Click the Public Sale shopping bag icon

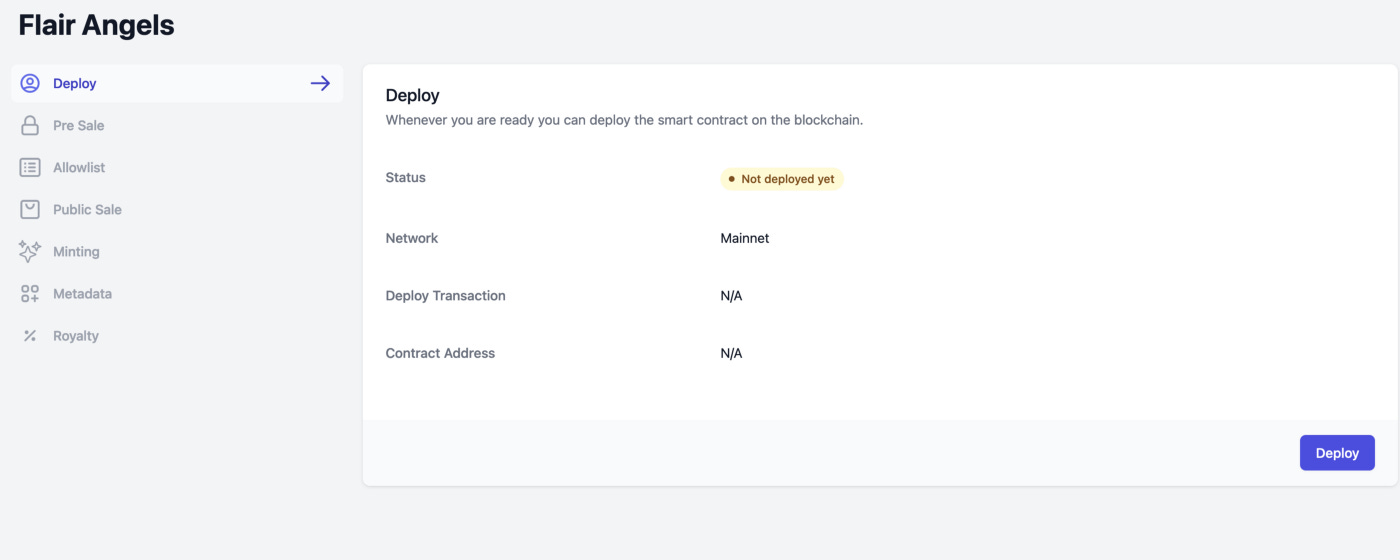coord(30,210)
